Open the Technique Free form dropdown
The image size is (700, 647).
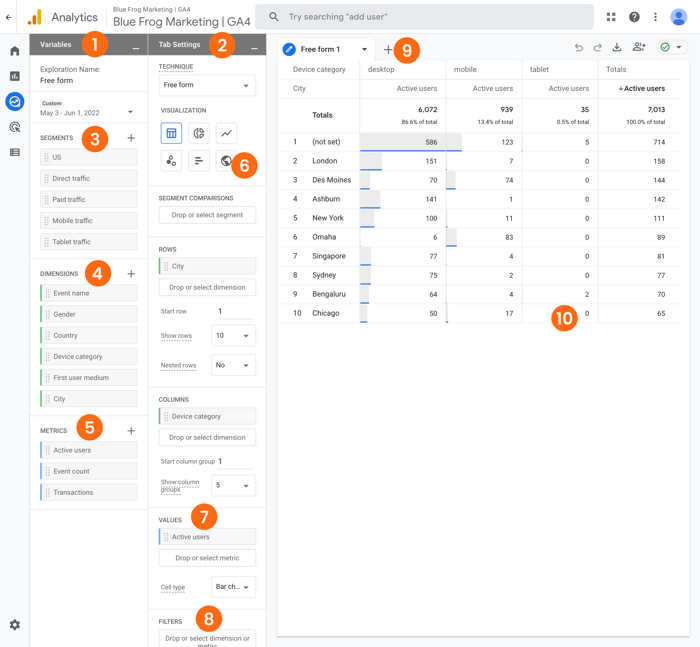pos(207,85)
